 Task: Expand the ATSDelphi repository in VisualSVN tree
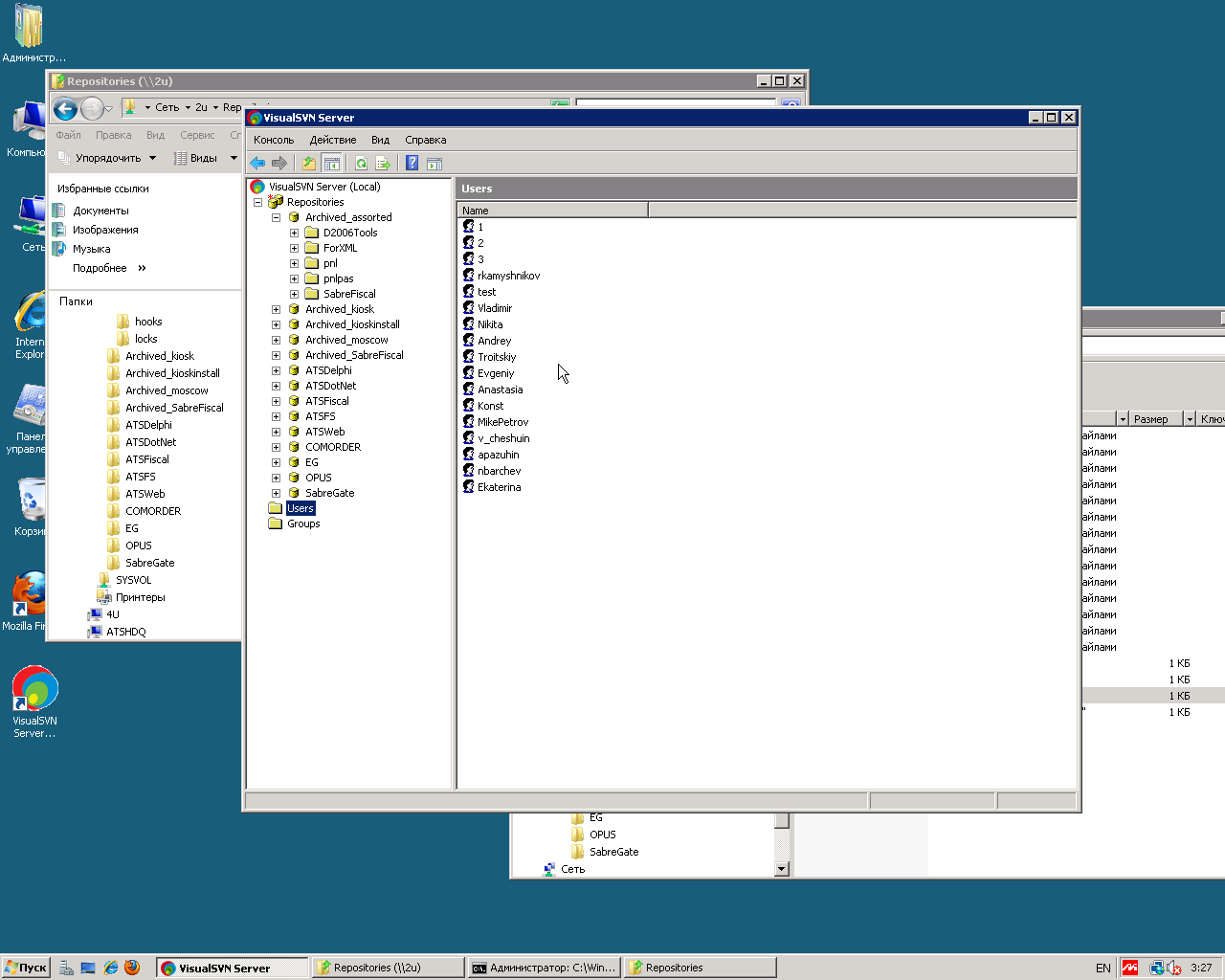tap(276, 370)
